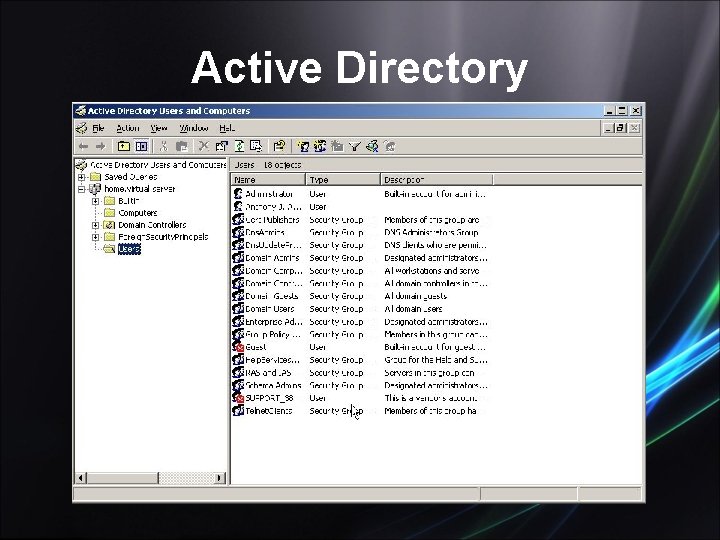Click the Forward arrow toolbar button
Viewport: 720px width, 540px height.
coord(100,146)
